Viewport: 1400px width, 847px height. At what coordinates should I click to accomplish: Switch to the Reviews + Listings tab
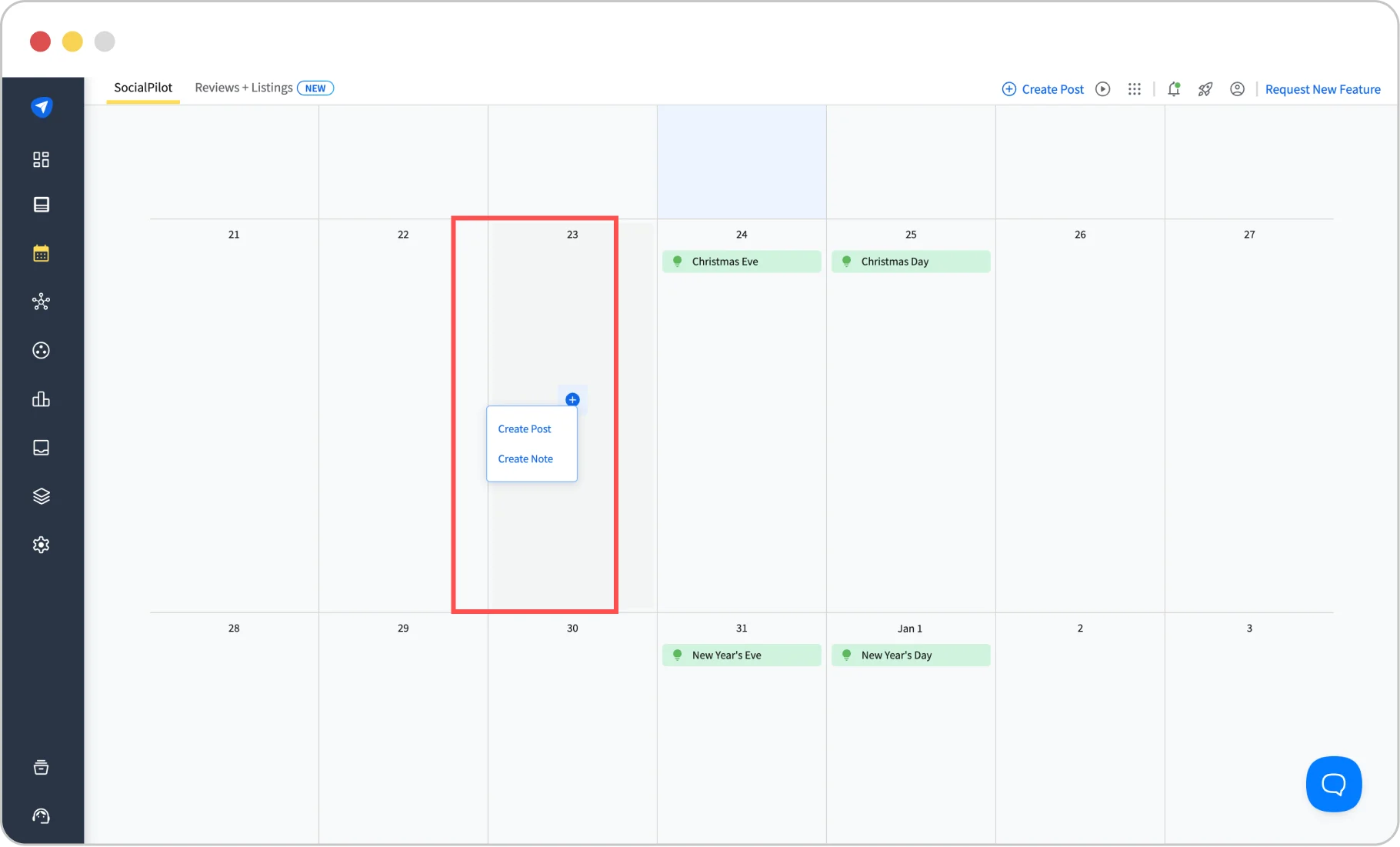(243, 87)
